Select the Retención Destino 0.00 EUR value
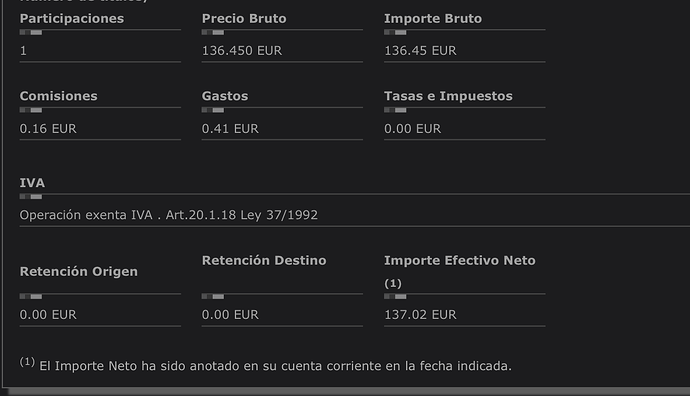The image size is (690, 396). 230,315
